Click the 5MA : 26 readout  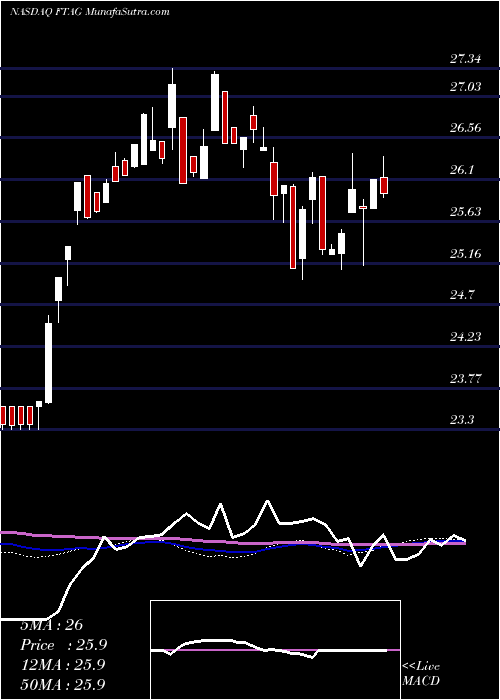[x=52, y=625]
